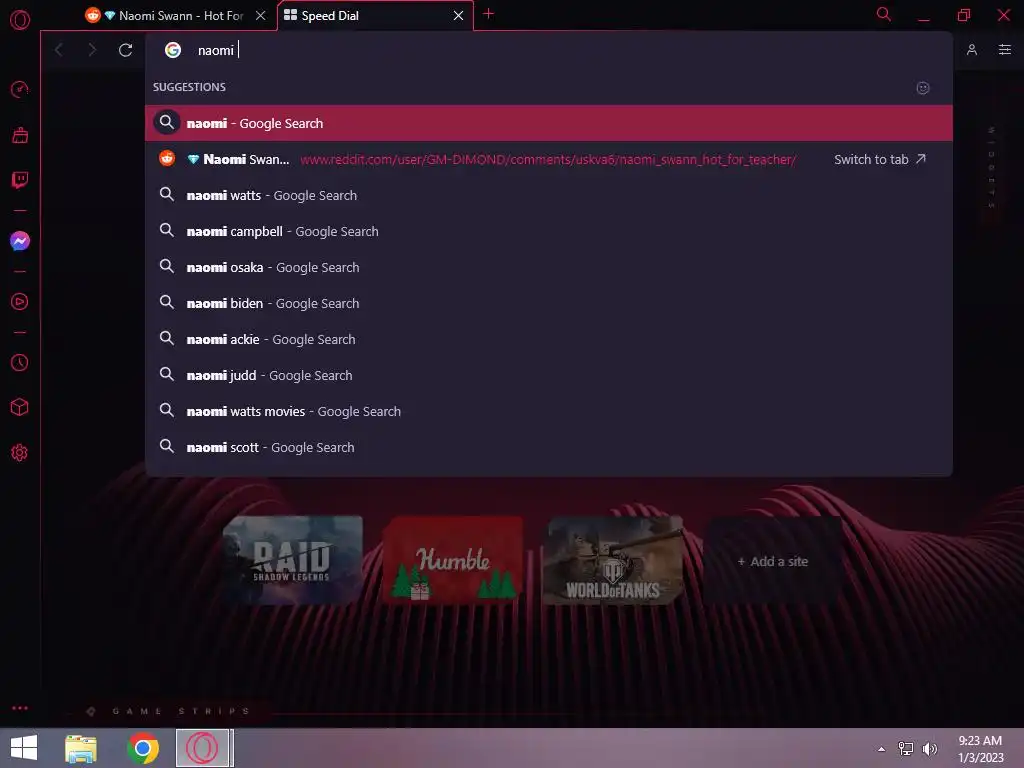Open History clock icon in sidebar
This screenshot has height=768, width=1024.
(x=20, y=362)
